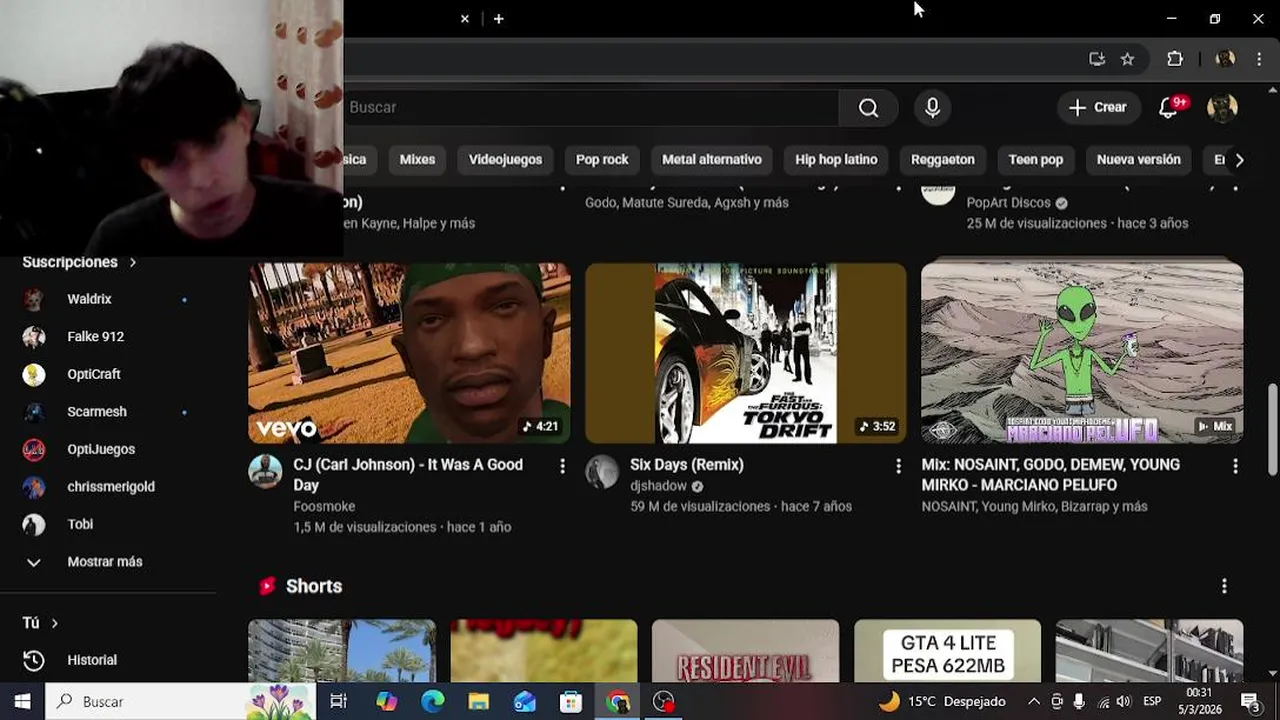Show hidden system tray icons
This screenshot has width=1280, height=720.
[1033, 702]
